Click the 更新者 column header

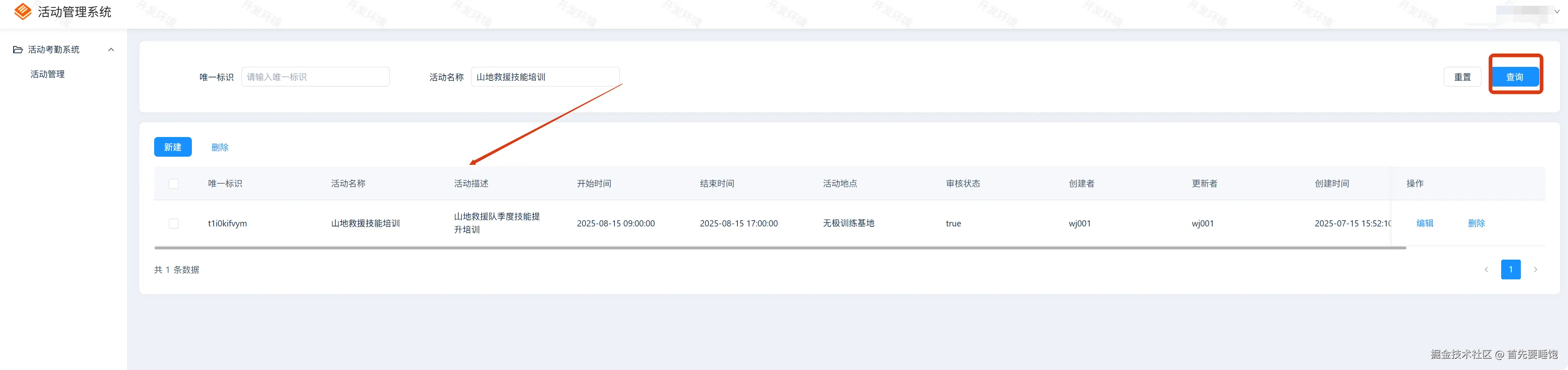pos(1205,183)
